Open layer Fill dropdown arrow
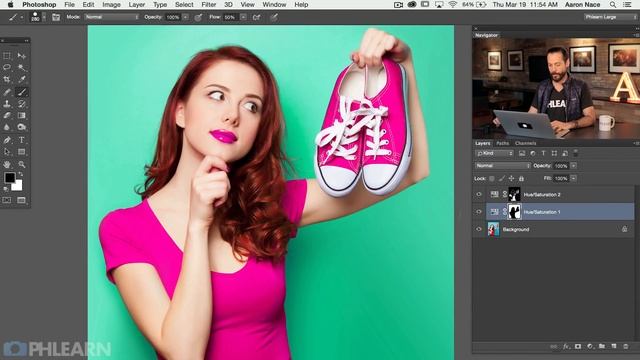The height and width of the screenshot is (360, 640). point(573,178)
